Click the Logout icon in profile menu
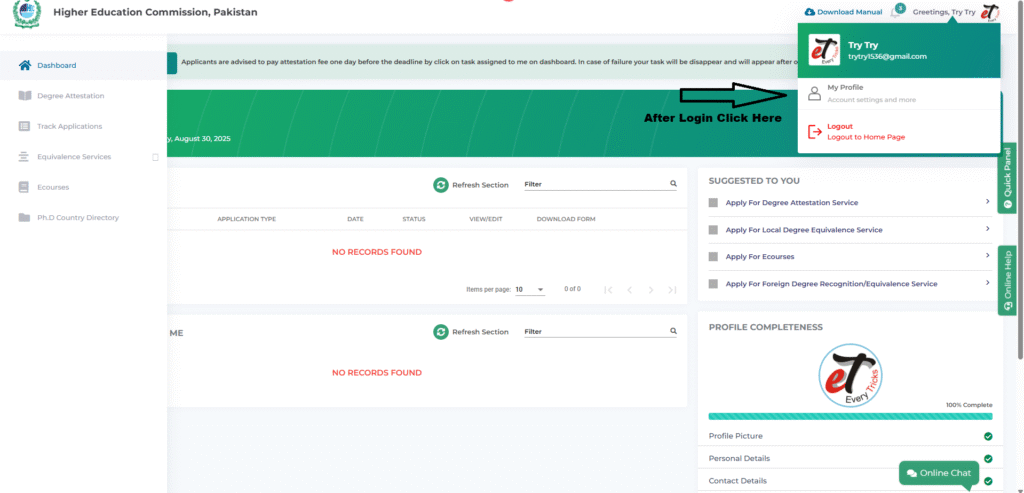 814,132
